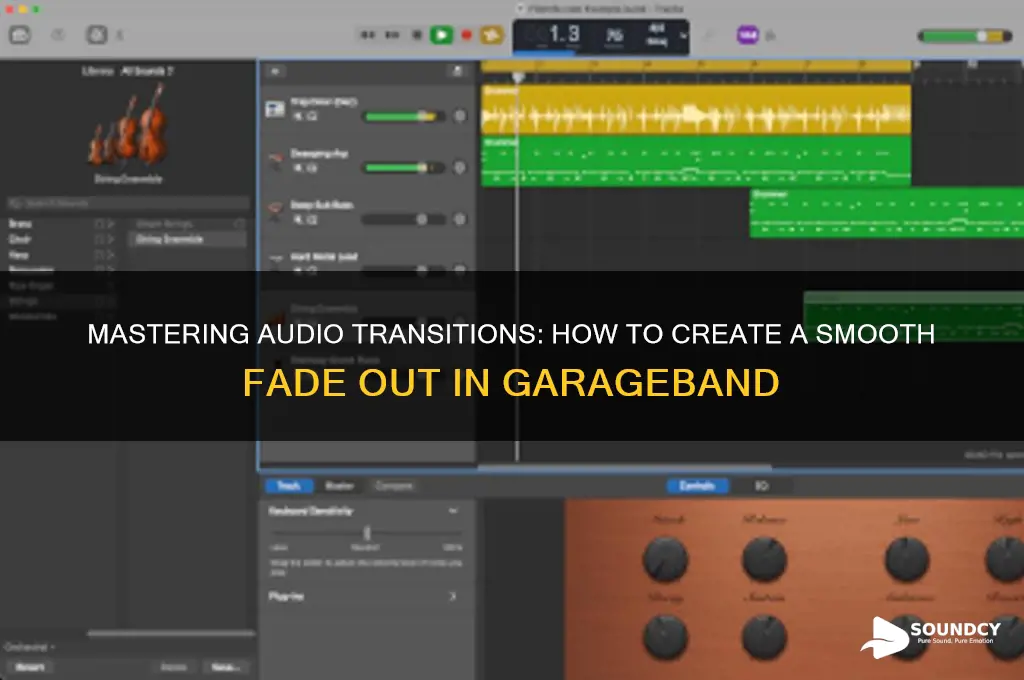Viewport: 1024px width, 680px height.
Task: Mute the third track
Action: pyautogui.click(x=298, y=219)
